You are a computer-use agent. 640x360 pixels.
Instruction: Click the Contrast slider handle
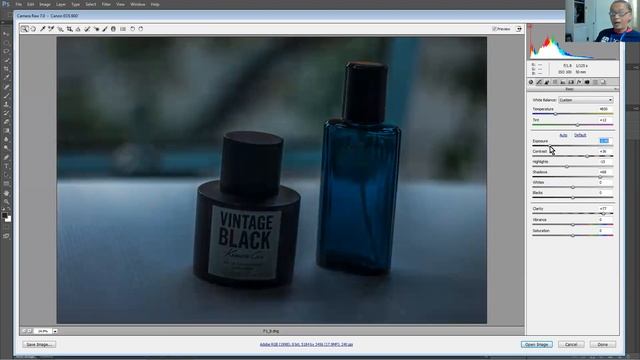point(587,156)
